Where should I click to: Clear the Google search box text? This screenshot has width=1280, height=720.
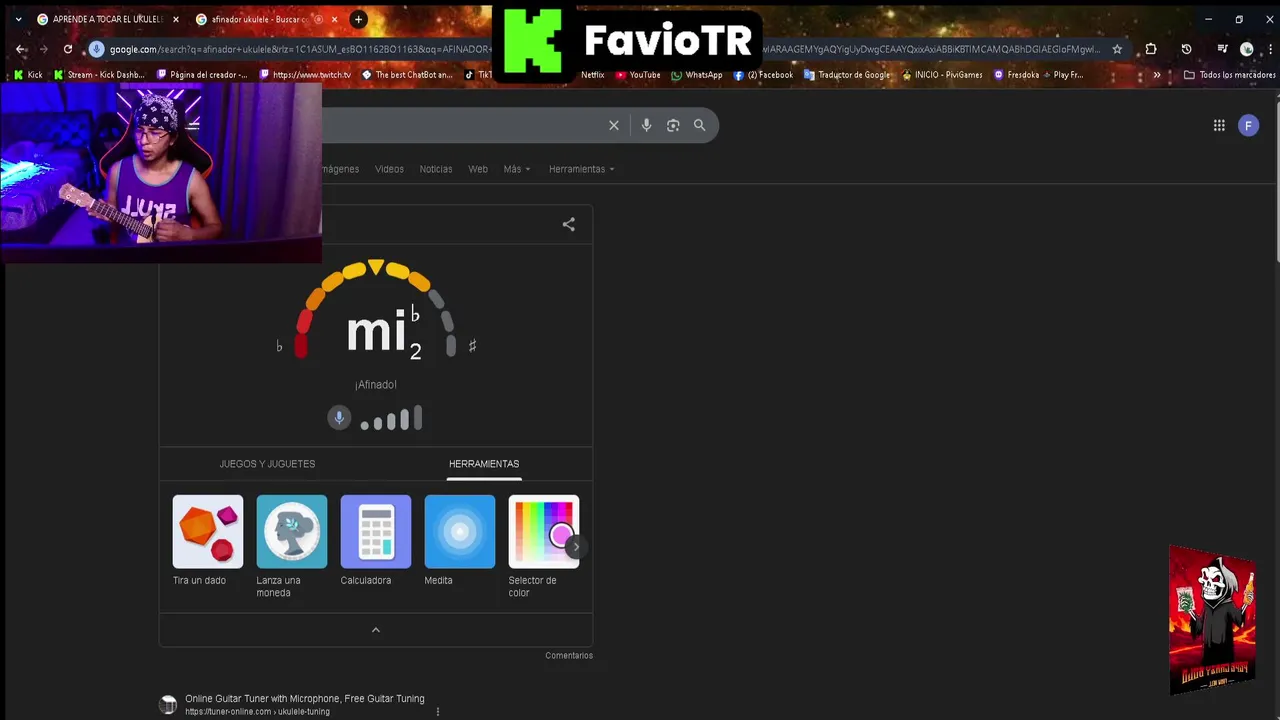614,125
